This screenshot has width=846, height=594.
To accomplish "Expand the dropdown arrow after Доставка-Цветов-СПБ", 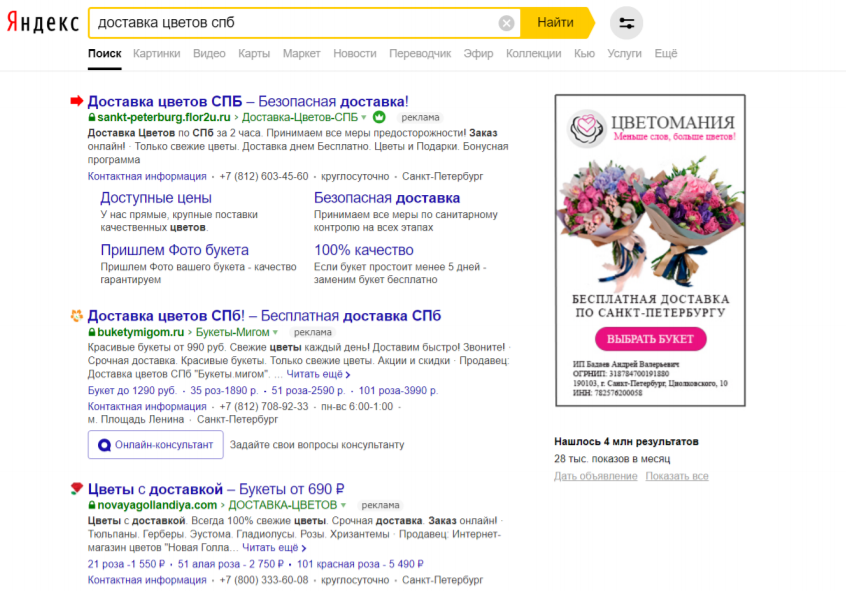I will coord(364,118).
